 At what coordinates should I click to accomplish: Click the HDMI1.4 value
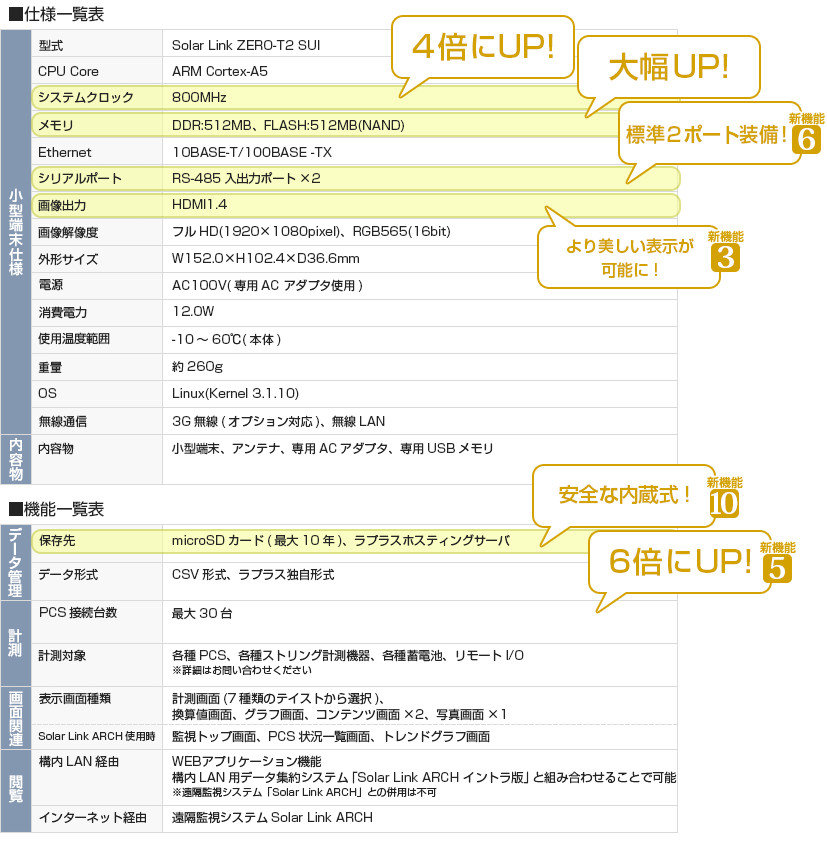199,205
